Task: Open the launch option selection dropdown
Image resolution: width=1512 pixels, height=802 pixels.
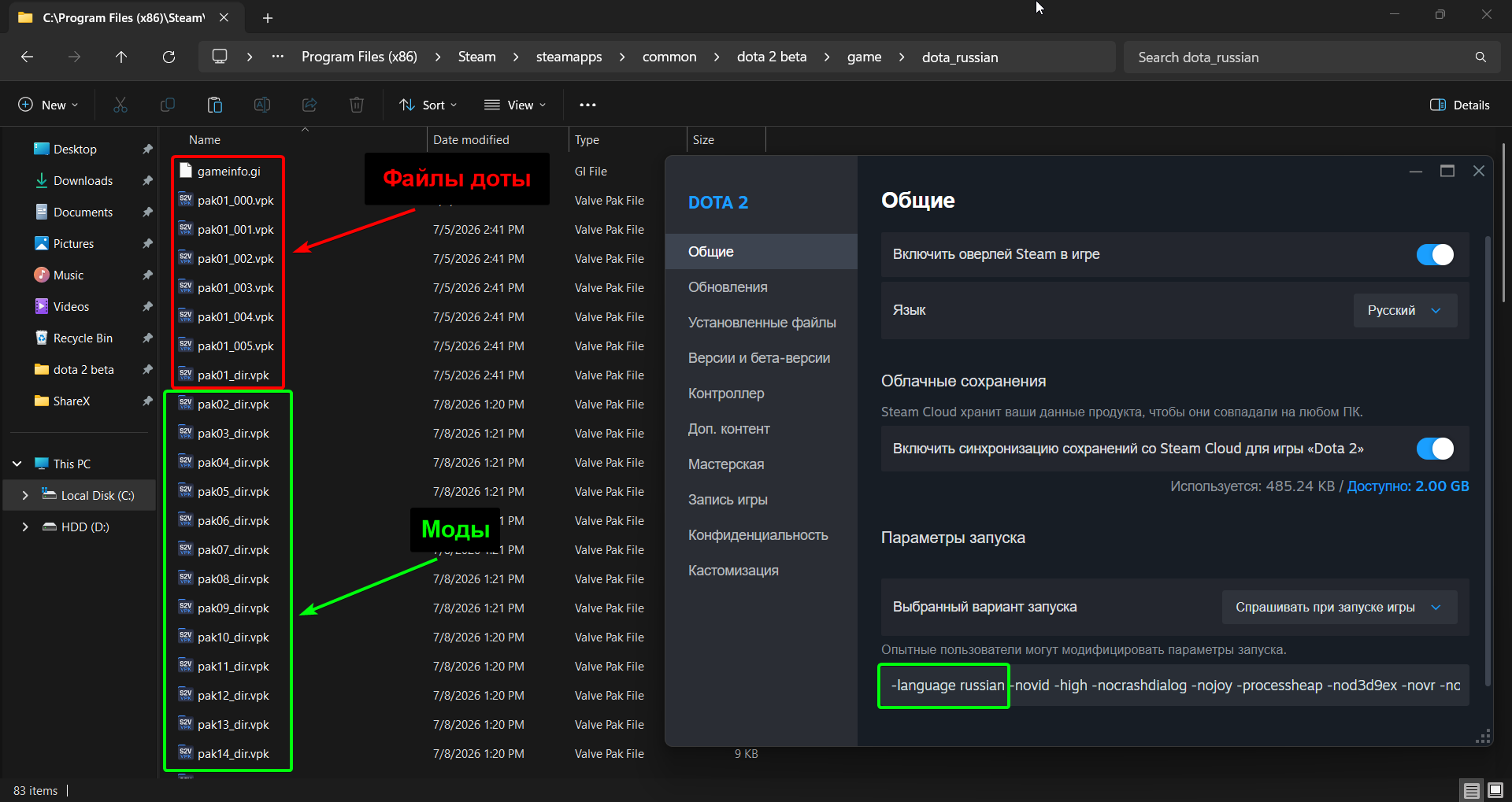Action: [x=1340, y=607]
